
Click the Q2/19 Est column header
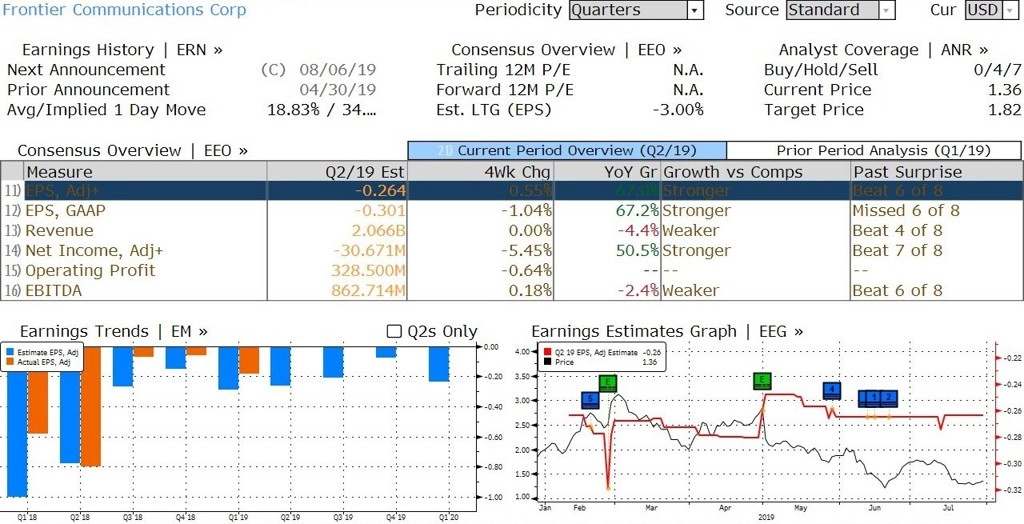pos(337,172)
